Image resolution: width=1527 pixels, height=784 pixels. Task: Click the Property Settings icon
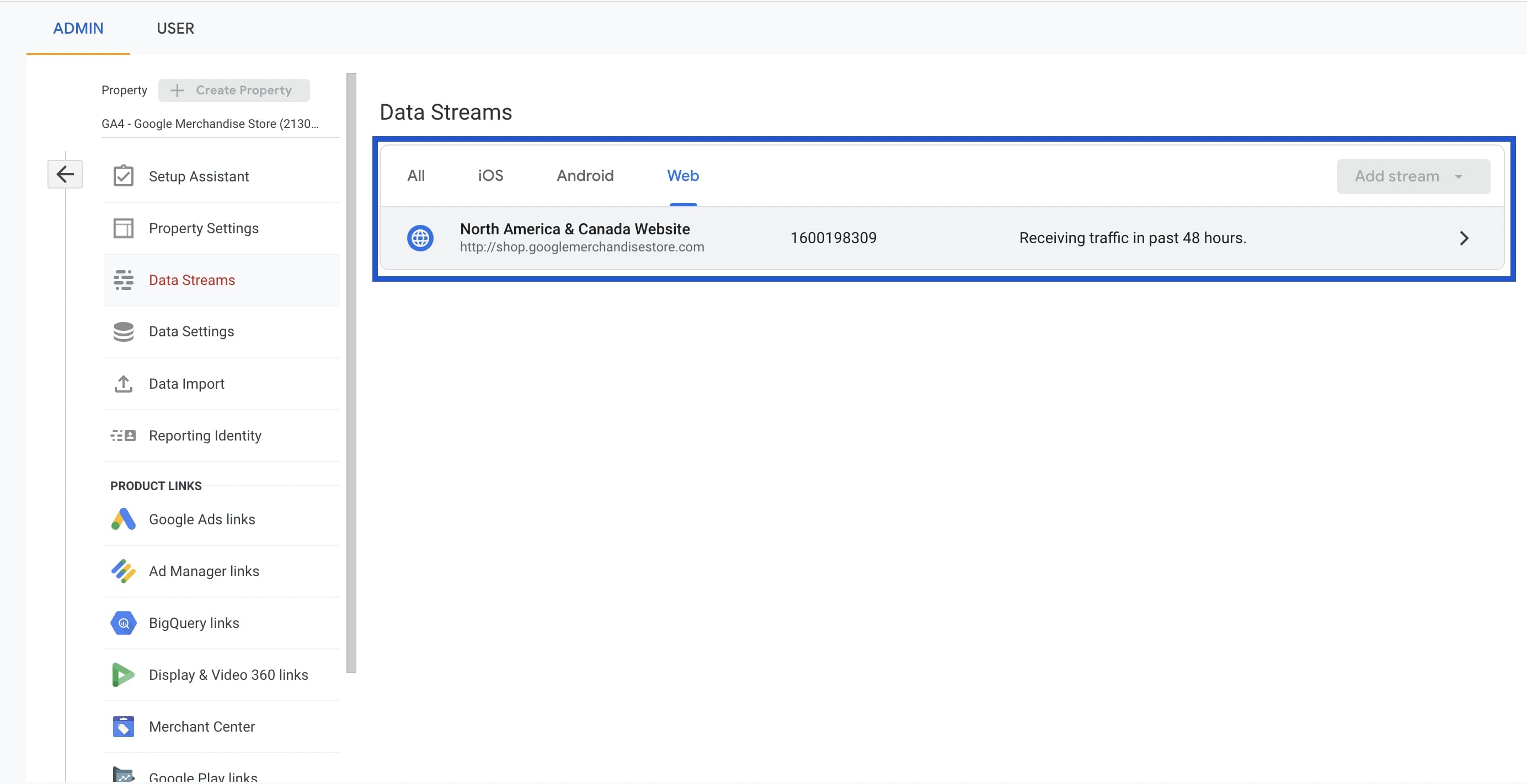[x=122, y=227]
